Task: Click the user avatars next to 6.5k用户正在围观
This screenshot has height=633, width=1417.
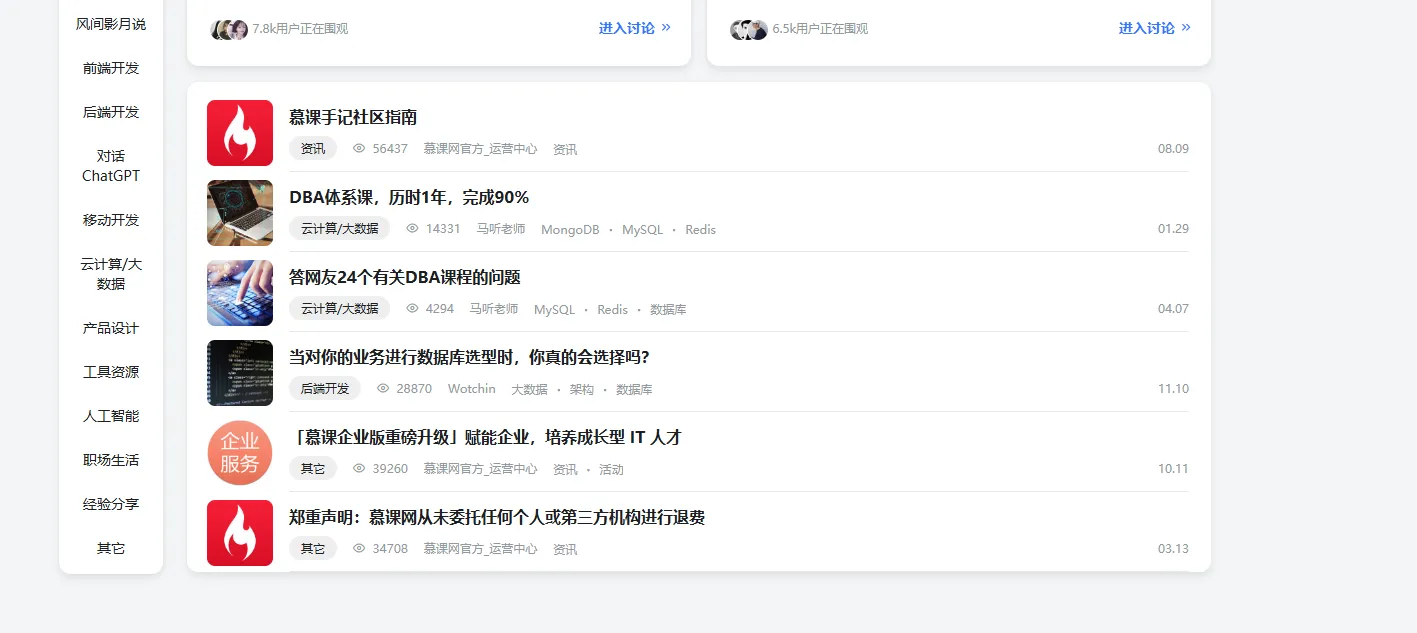Action: click(749, 29)
